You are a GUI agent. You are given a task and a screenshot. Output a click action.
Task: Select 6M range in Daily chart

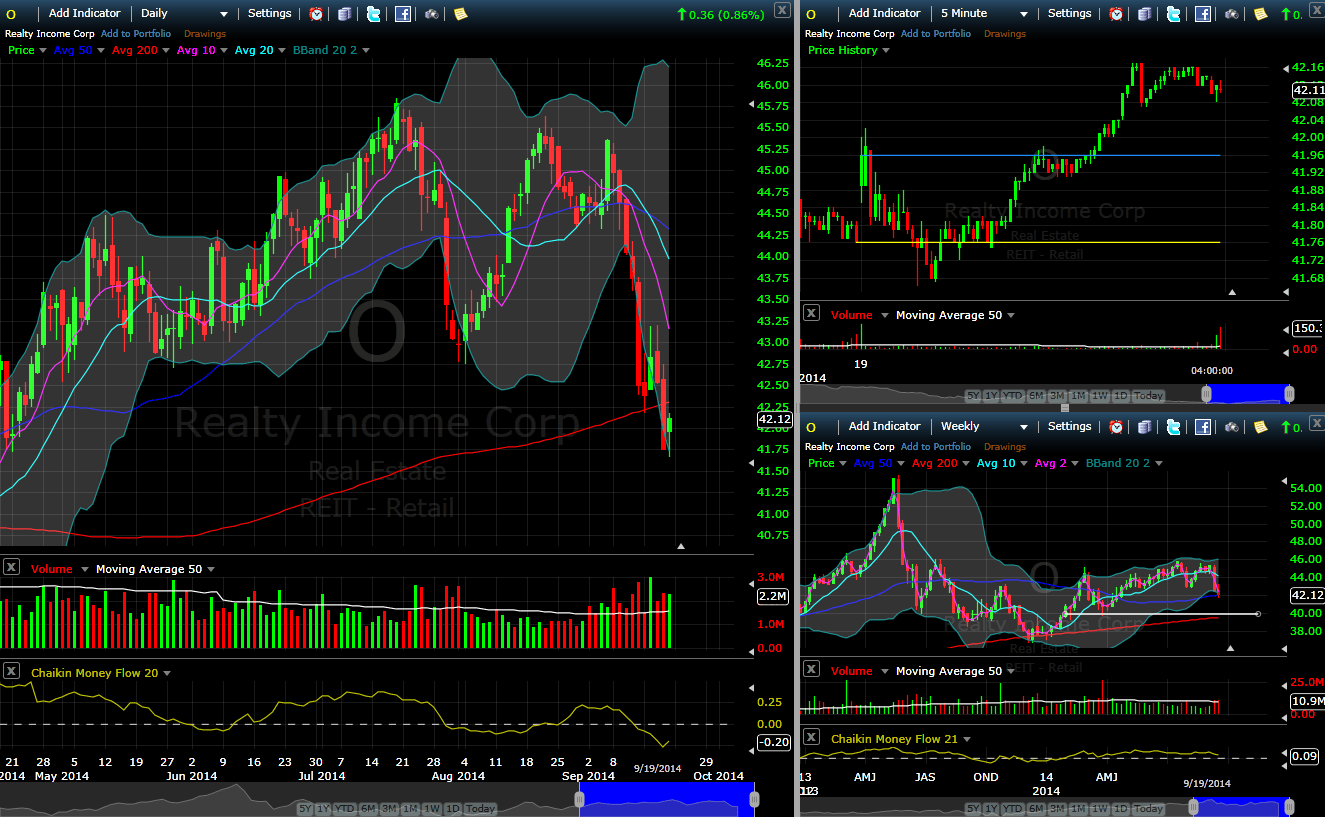368,808
